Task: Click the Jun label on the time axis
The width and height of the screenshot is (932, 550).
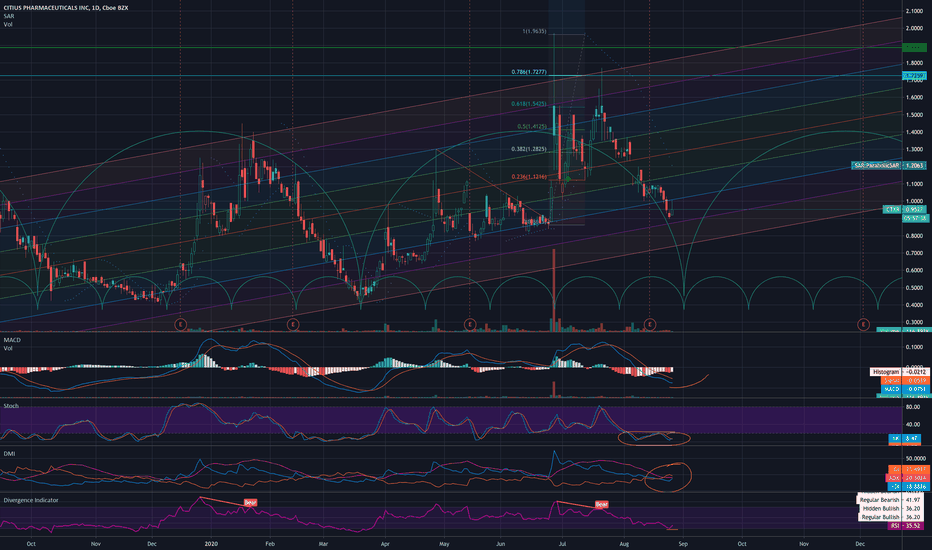Action: tap(501, 543)
